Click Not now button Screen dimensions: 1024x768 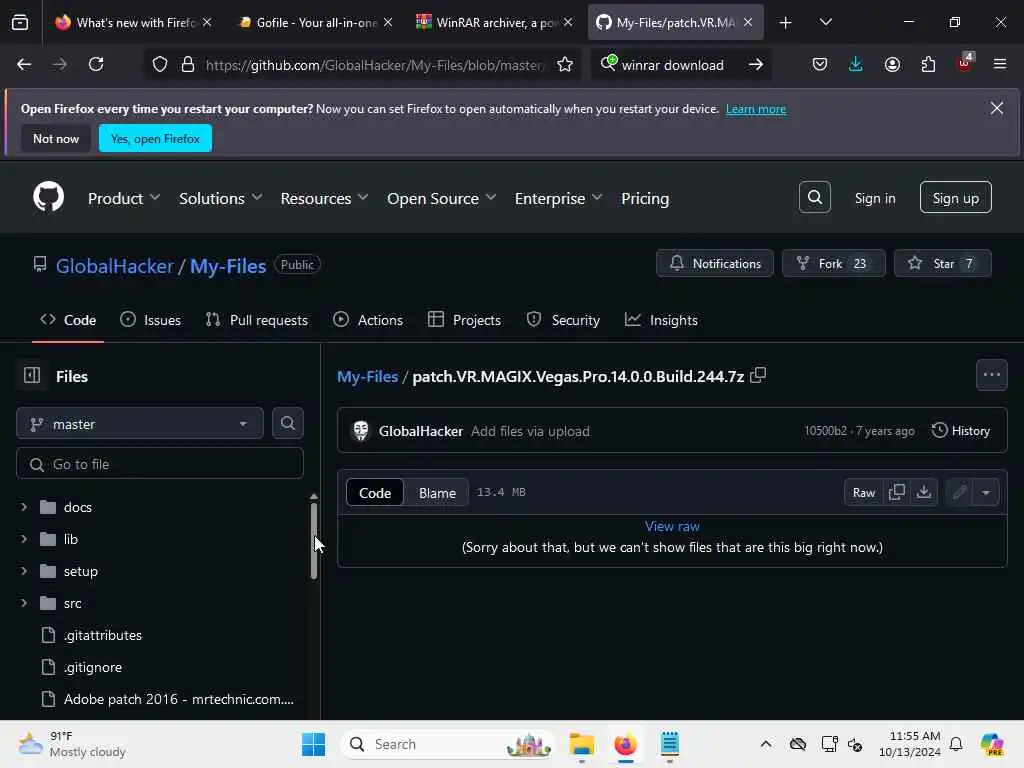(x=56, y=138)
